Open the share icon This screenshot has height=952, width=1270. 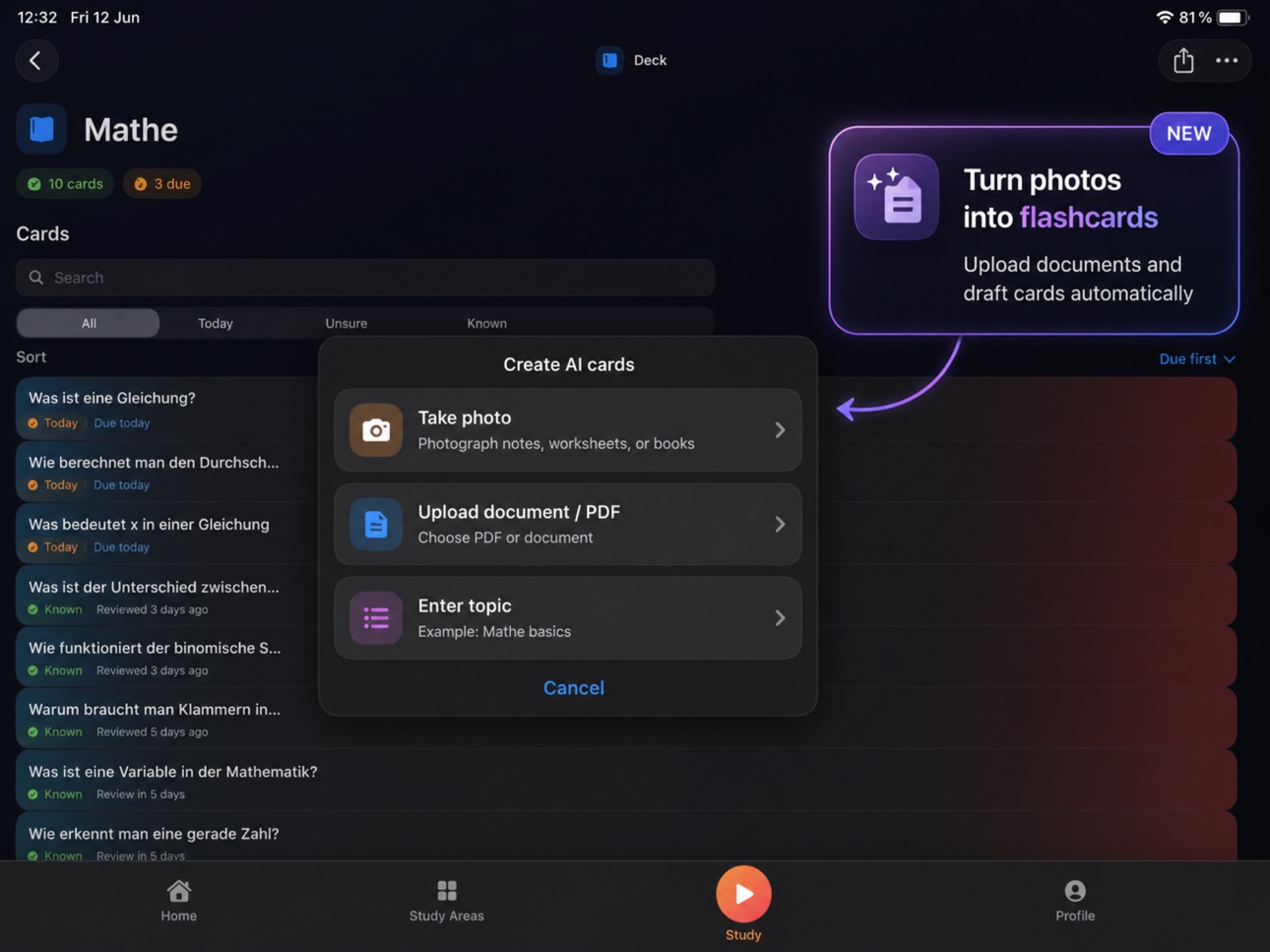1183,60
